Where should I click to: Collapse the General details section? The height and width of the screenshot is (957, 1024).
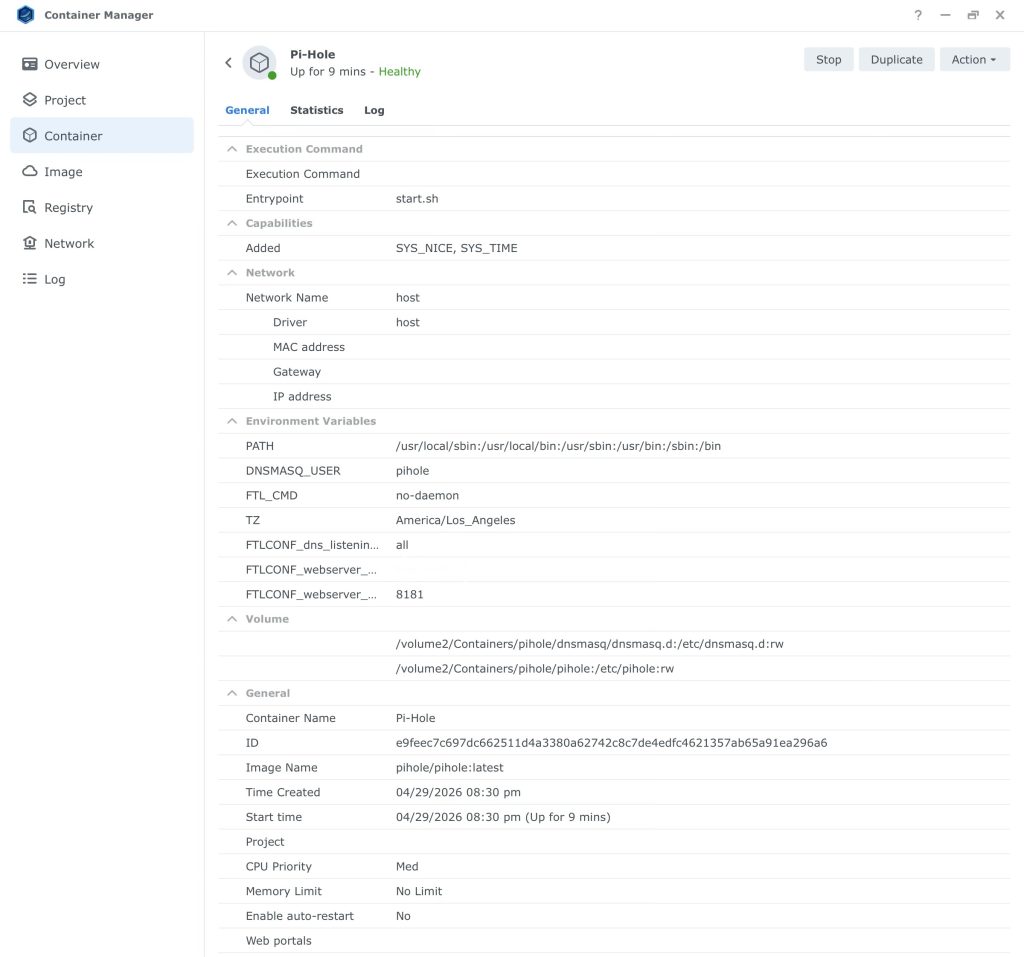point(232,693)
